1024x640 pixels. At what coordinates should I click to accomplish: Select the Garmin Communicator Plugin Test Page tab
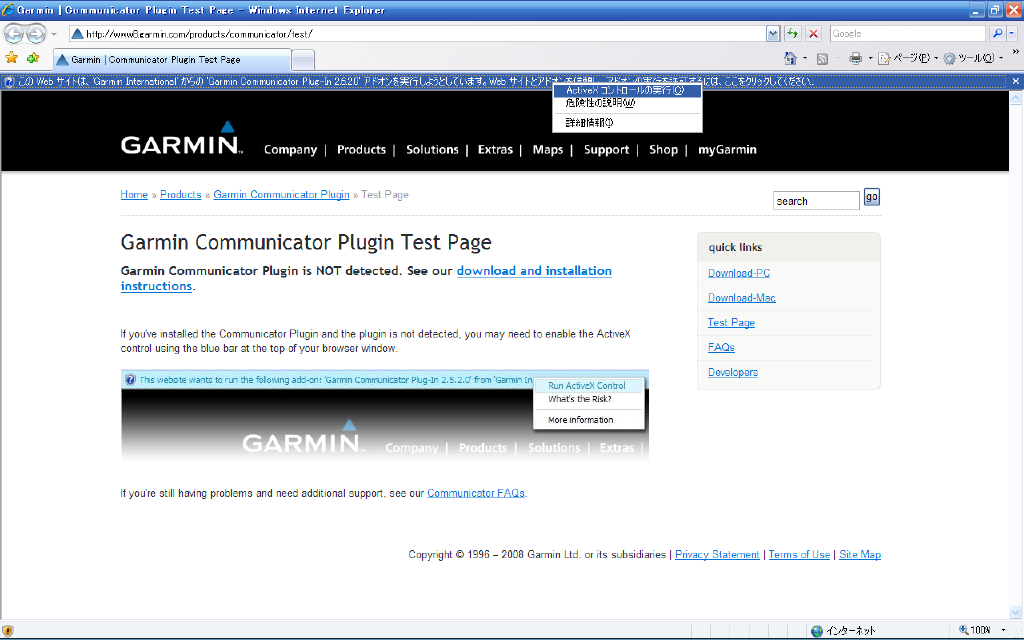(x=172, y=59)
